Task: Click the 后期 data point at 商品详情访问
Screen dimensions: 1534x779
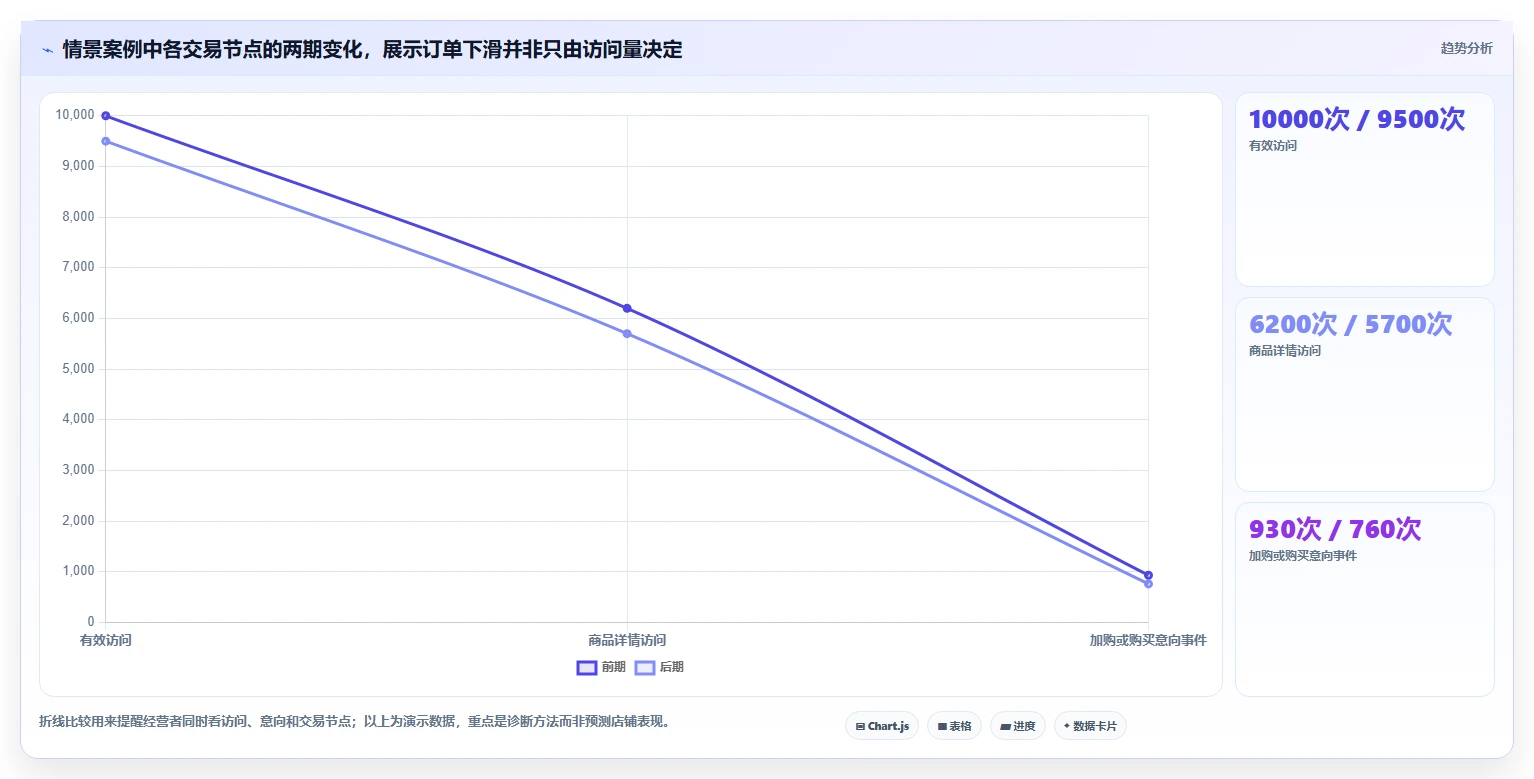Action: [627, 333]
